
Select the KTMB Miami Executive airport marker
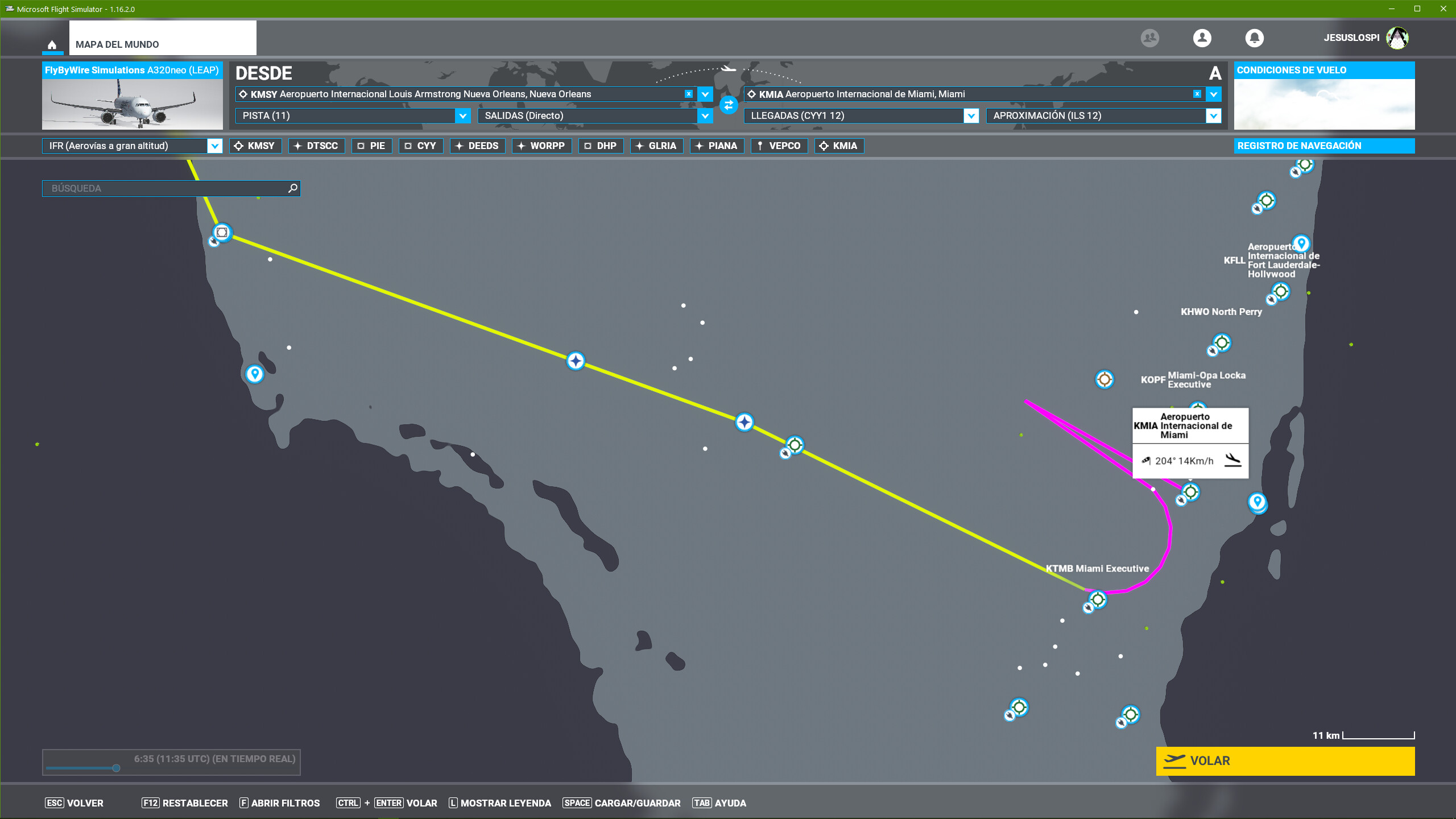point(1097,599)
